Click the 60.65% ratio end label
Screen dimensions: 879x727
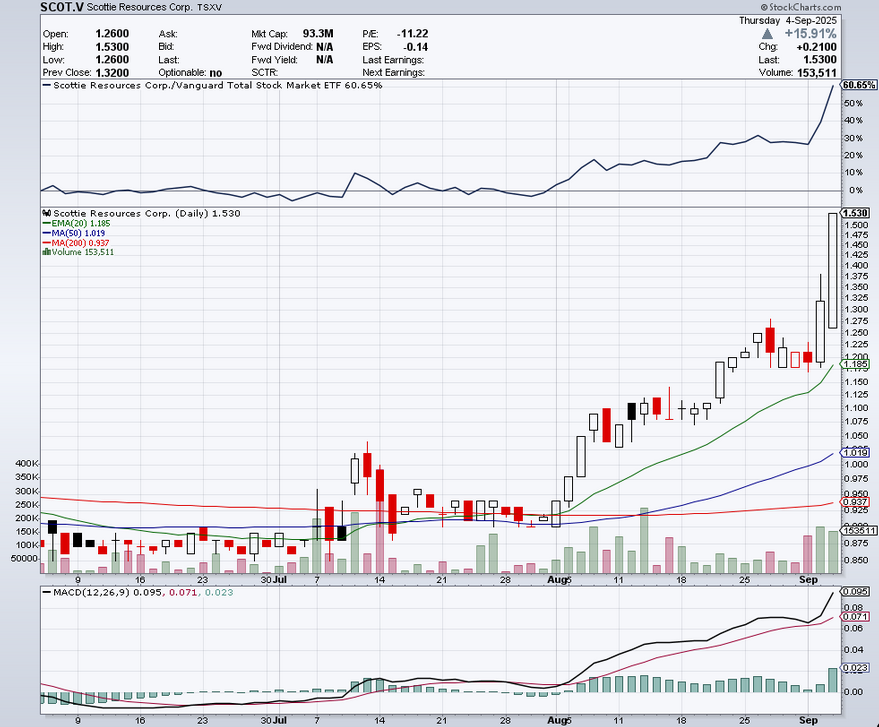[859, 85]
